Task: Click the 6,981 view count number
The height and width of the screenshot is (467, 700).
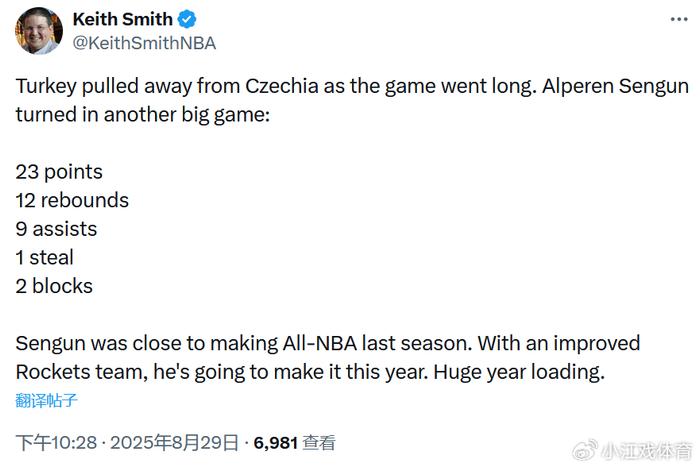Action: pos(276,442)
